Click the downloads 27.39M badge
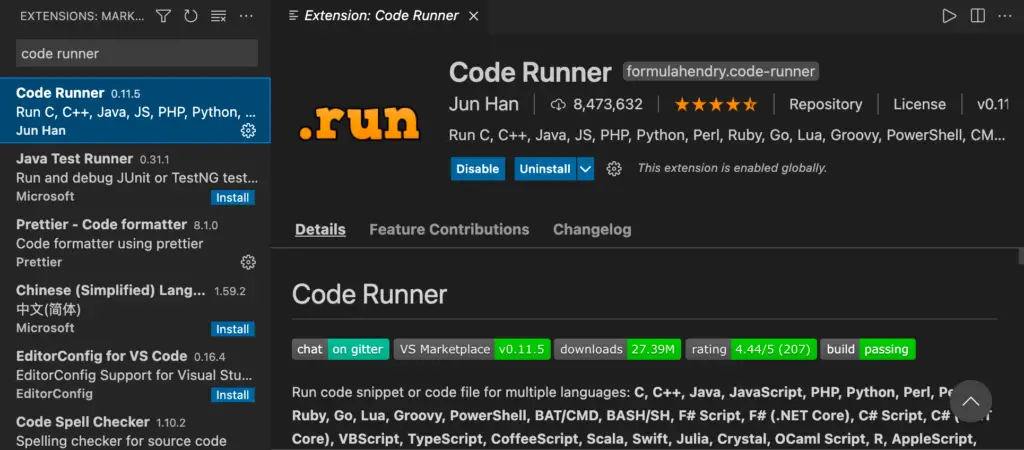This screenshot has width=1024, height=450. click(x=618, y=349)
